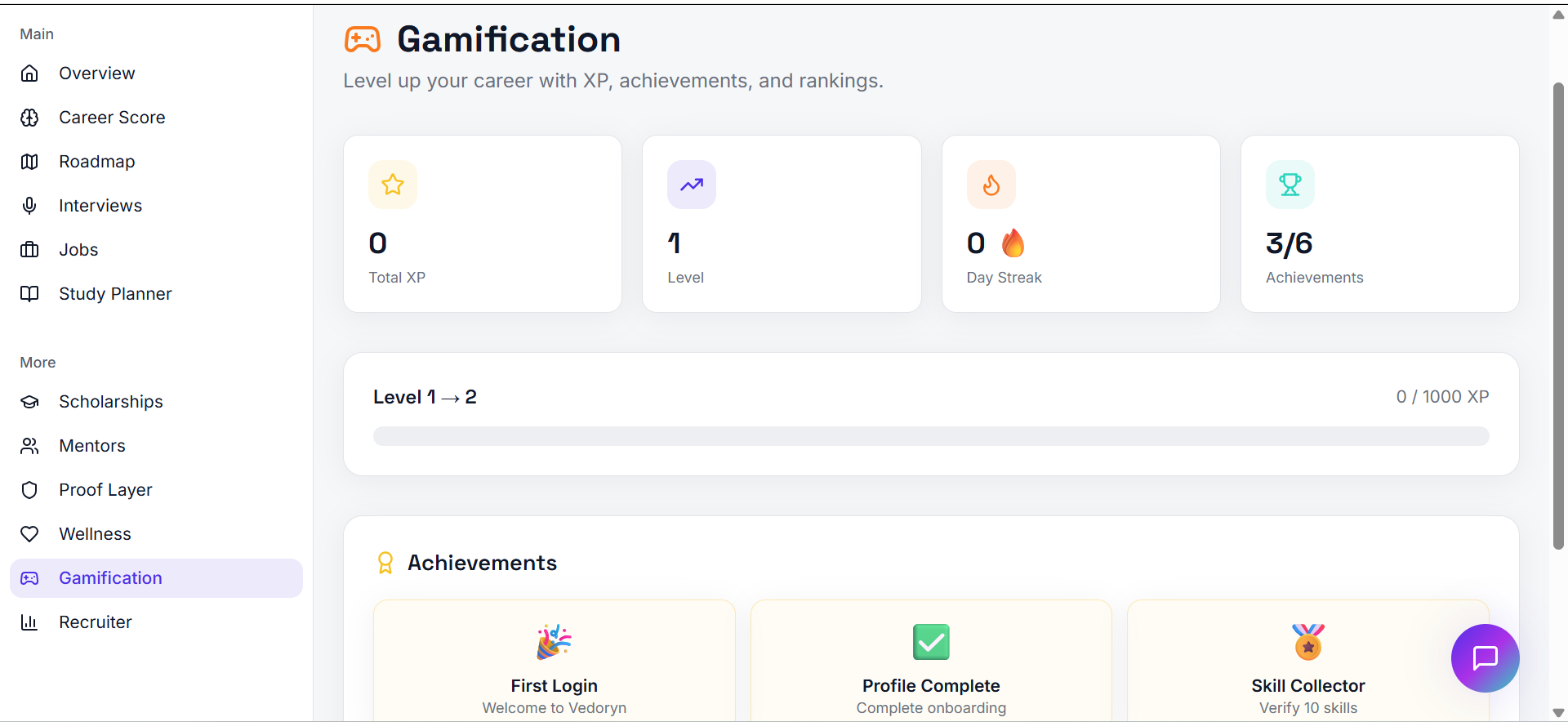Click the 'More' sidebar section label

[x=38, y=363]
